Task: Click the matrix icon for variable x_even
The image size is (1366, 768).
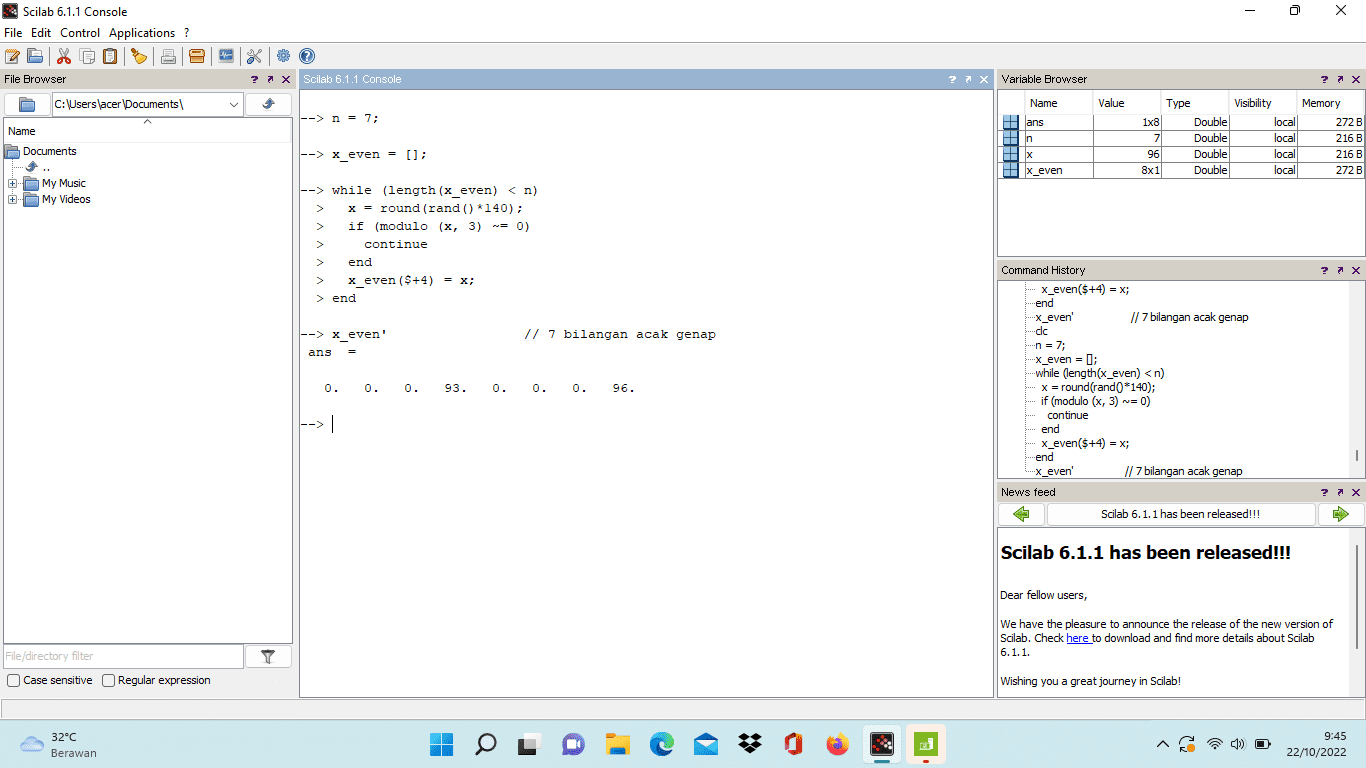Action: [x=1011, y=170]
